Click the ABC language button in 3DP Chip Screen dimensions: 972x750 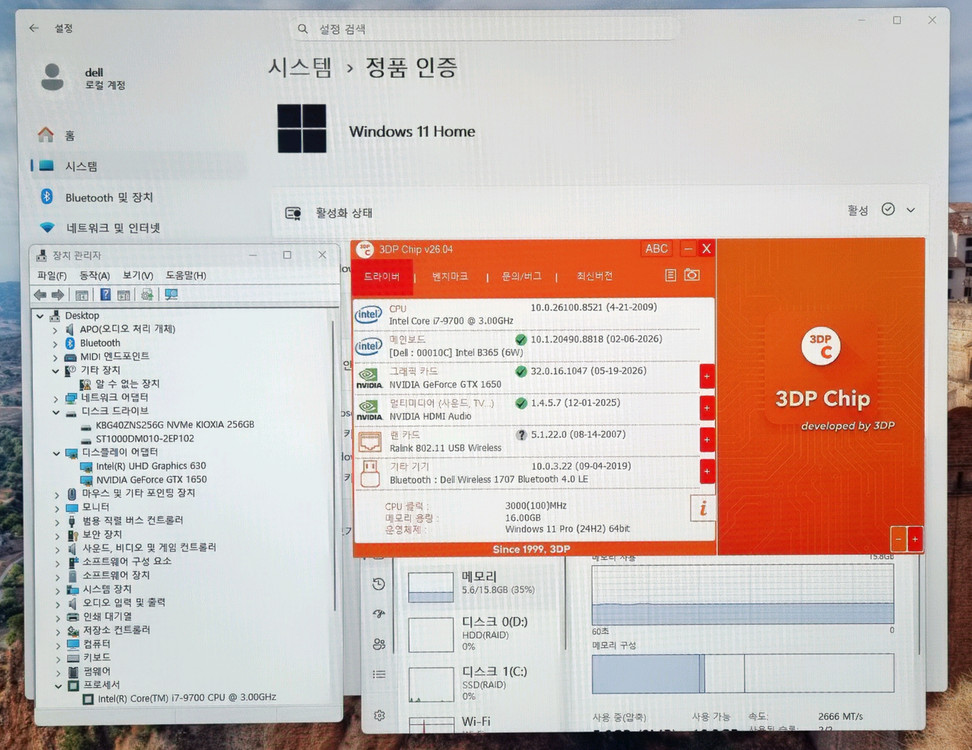tap(656, 249)
